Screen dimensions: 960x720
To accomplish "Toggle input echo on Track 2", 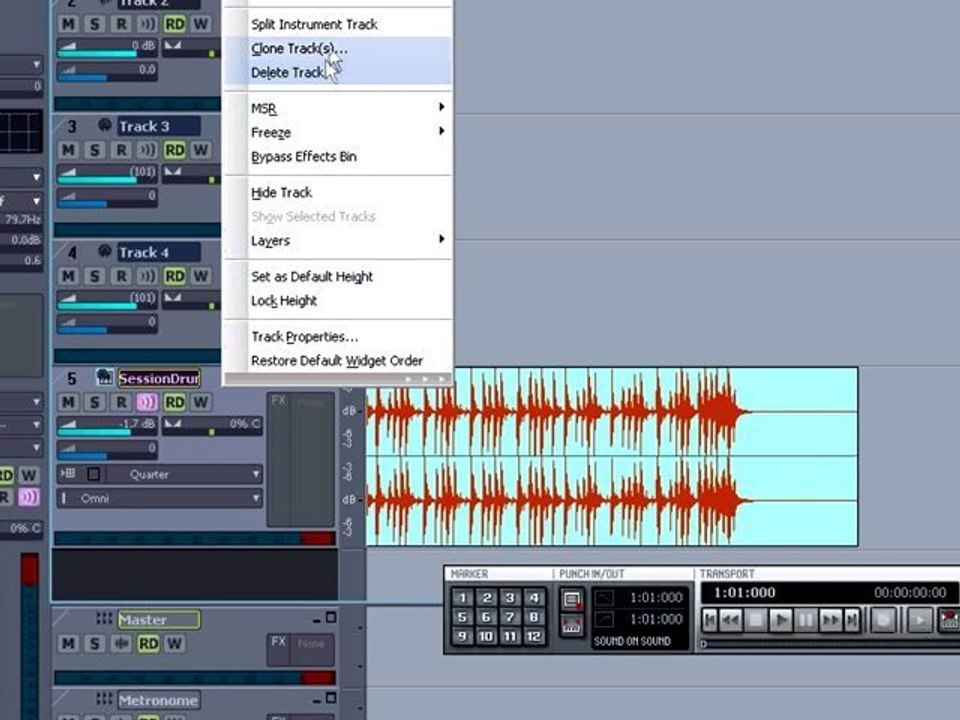I will tap(147, 24).
